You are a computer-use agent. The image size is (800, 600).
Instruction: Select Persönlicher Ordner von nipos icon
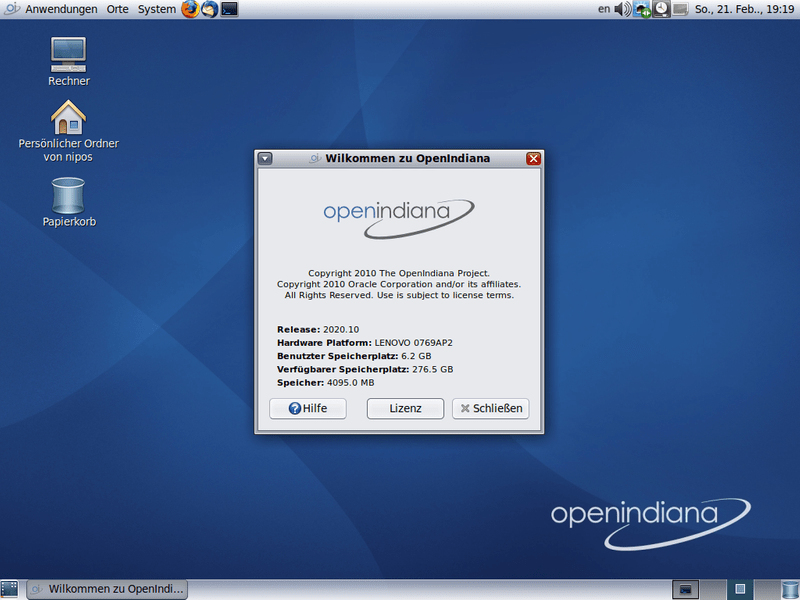[68, 132]
